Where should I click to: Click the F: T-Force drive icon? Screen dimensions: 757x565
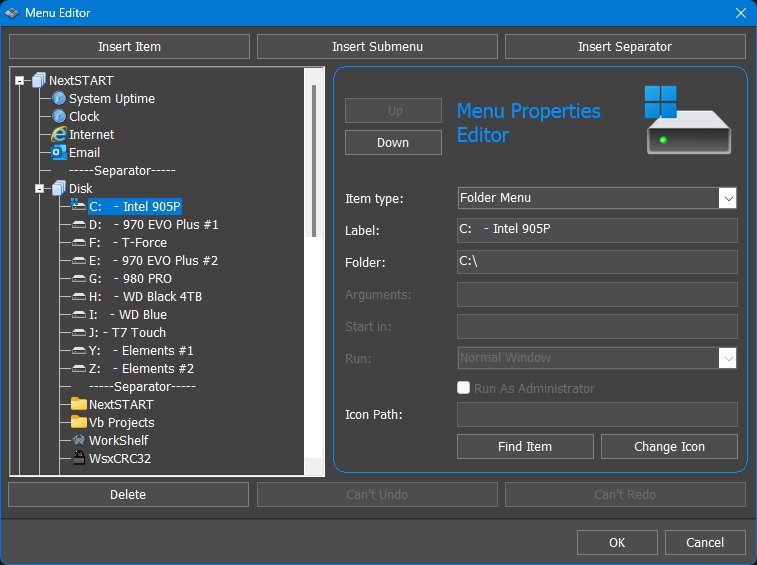[x=79, y=242]
